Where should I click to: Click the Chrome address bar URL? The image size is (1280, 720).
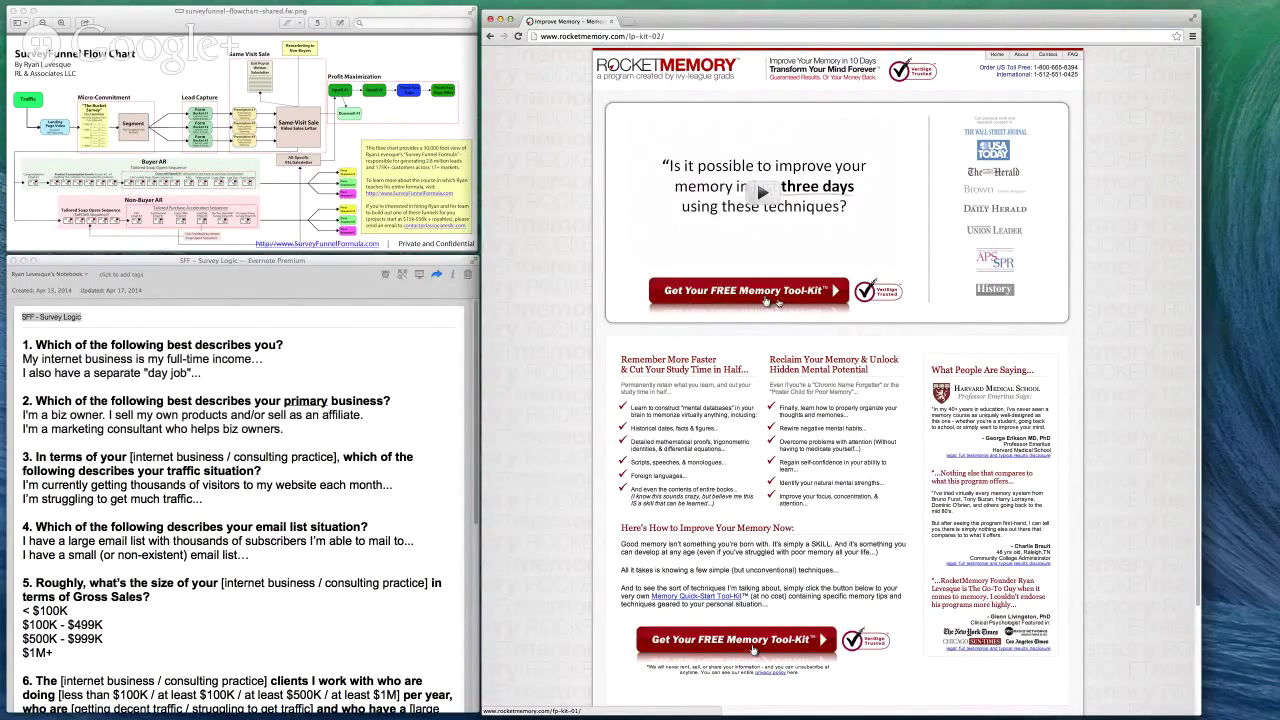point(602,36)
